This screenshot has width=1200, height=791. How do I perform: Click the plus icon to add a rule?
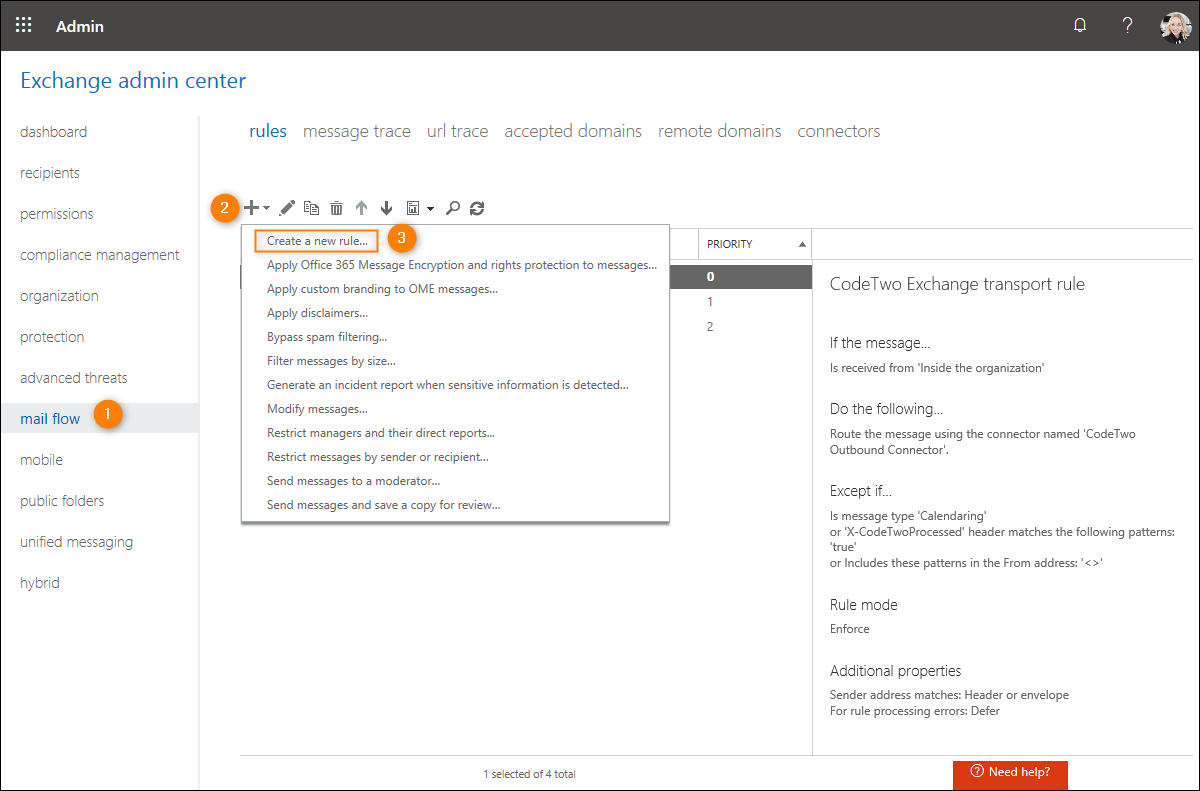[251, 207]
